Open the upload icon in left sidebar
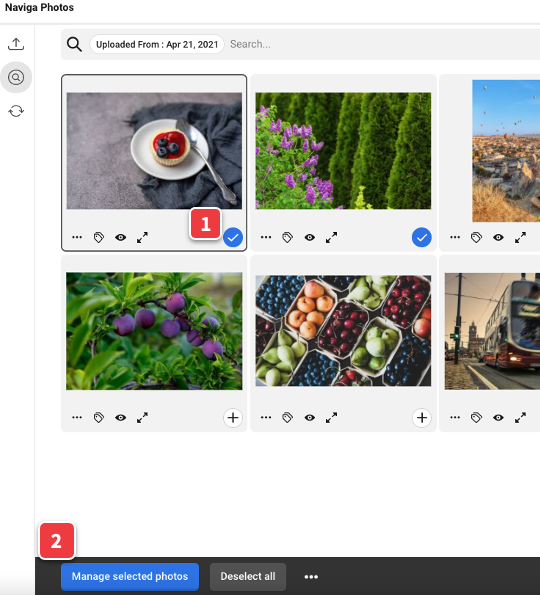This screenshot has width=540, height=595. 16,44
